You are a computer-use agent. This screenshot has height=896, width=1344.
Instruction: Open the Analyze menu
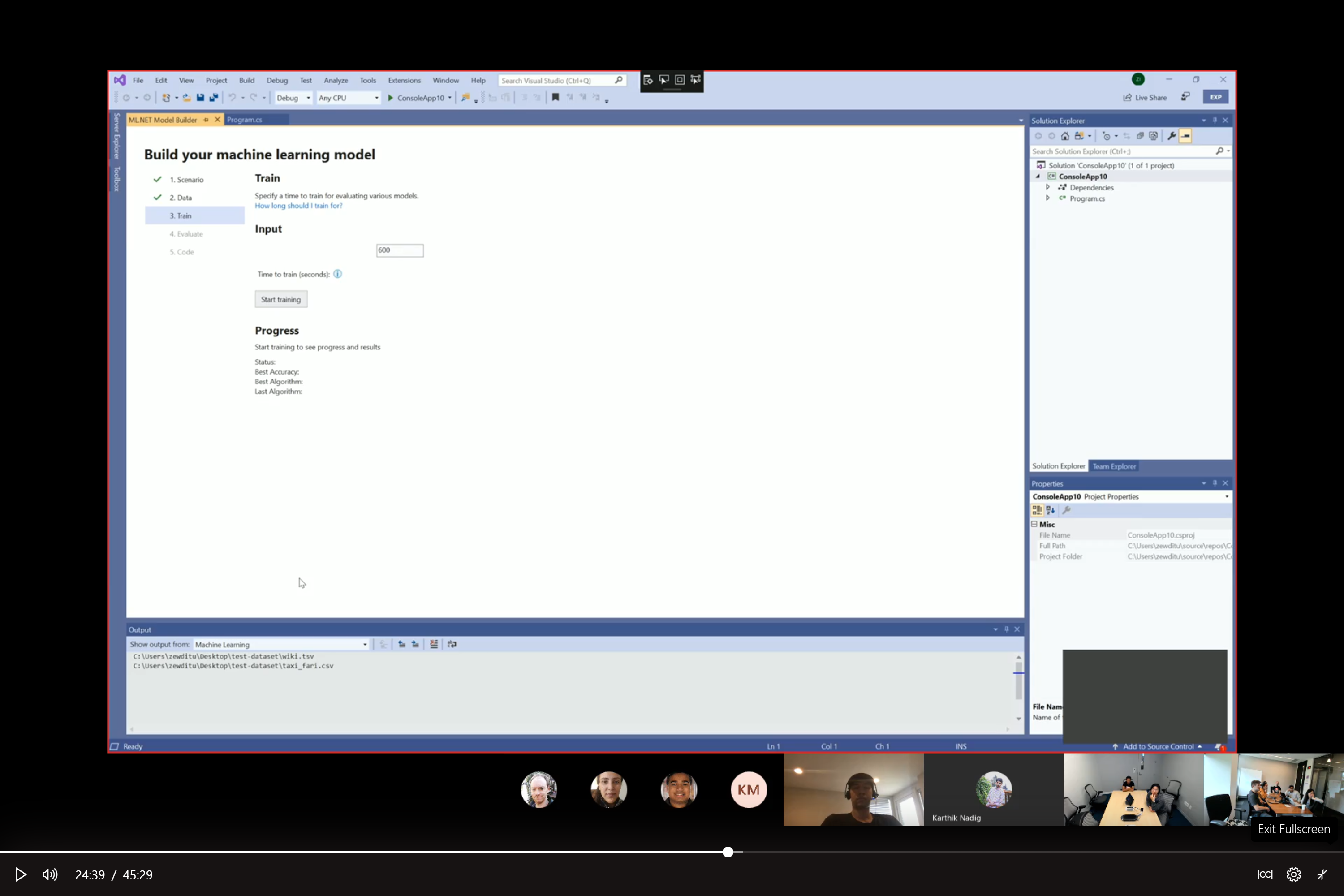336,80
